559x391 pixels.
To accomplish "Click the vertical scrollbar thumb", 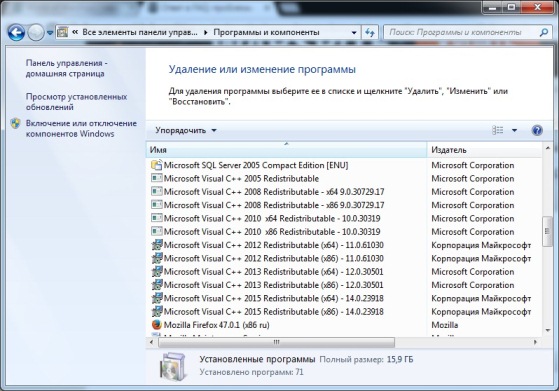I will point(547,231).
